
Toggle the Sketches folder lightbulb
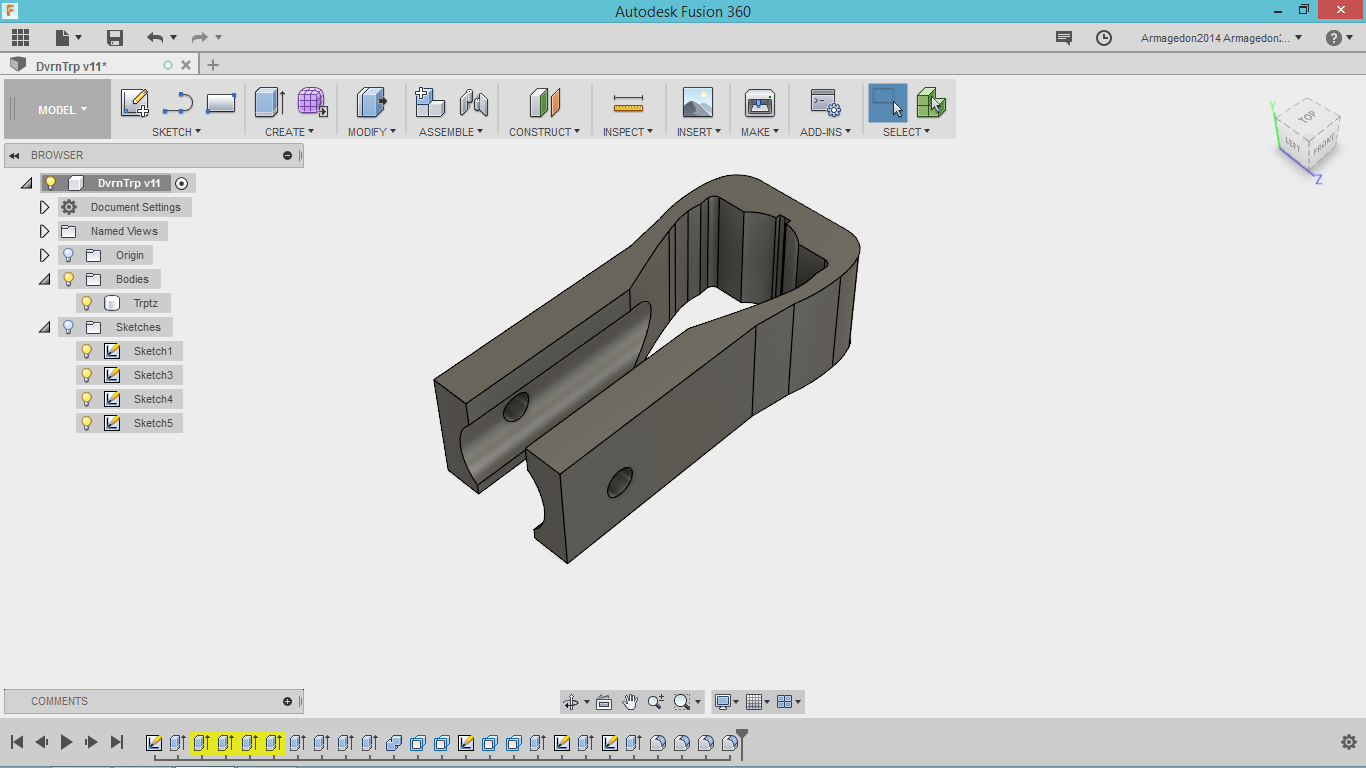(69, 327)
